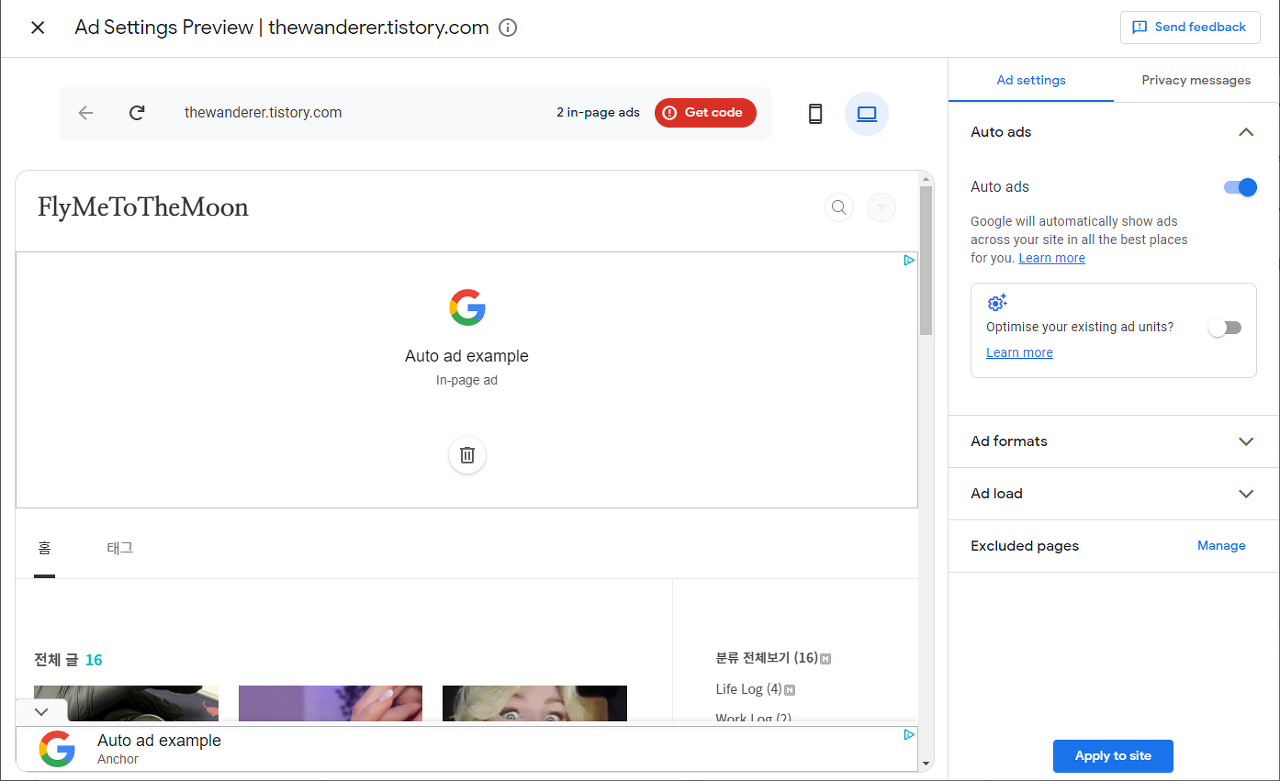Click the Send feedback button

[x=1189, y=27]
